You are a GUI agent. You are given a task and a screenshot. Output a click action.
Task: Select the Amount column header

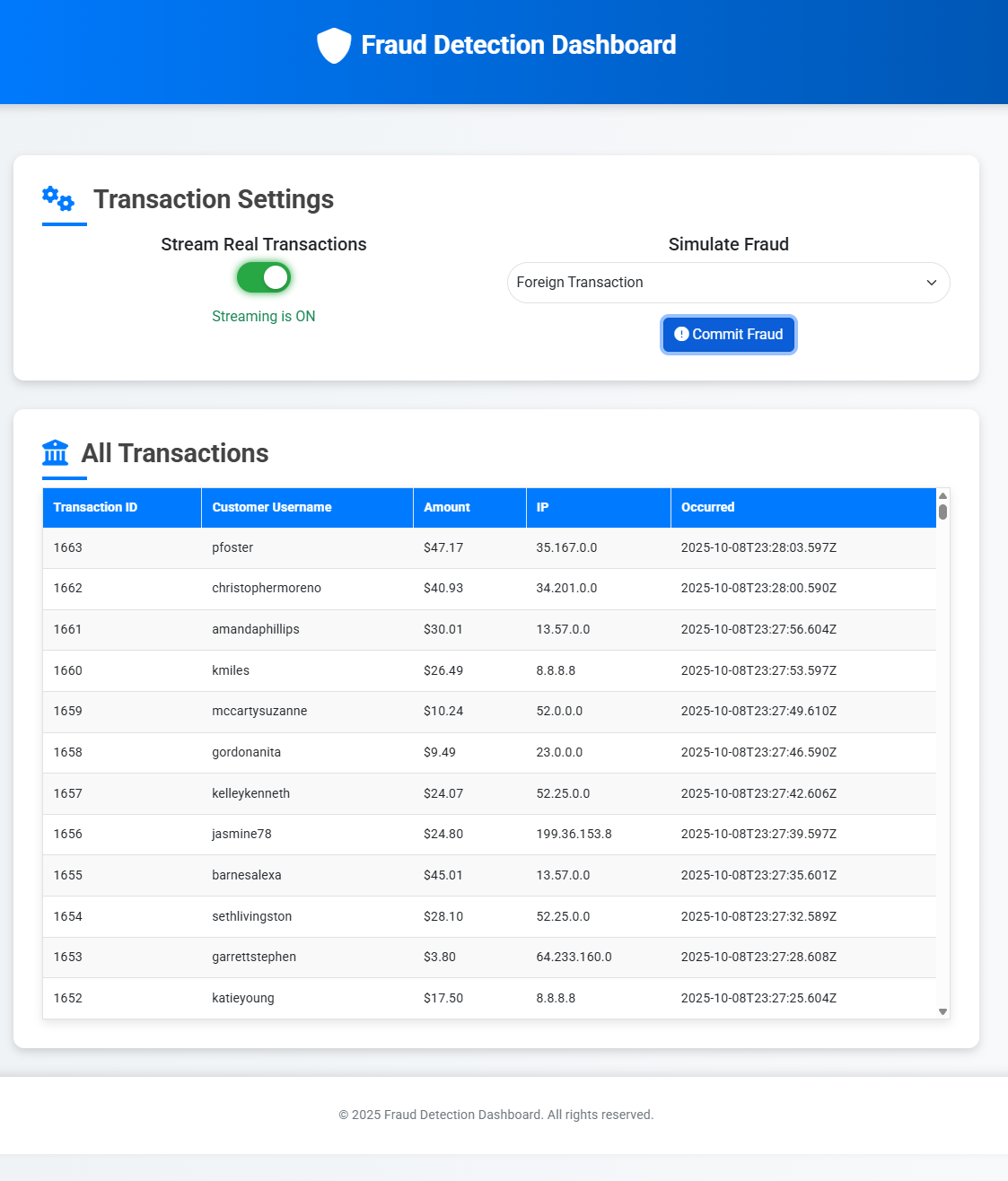447,507
